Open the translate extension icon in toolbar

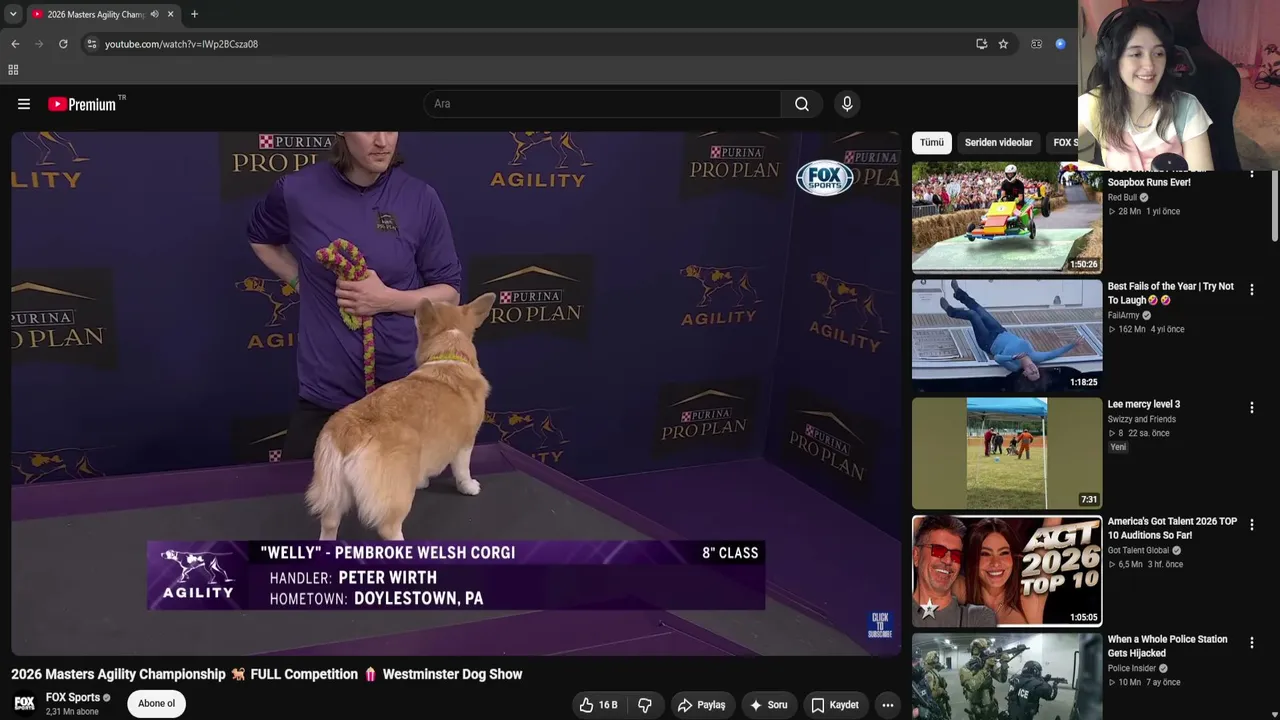point(1036,44)
